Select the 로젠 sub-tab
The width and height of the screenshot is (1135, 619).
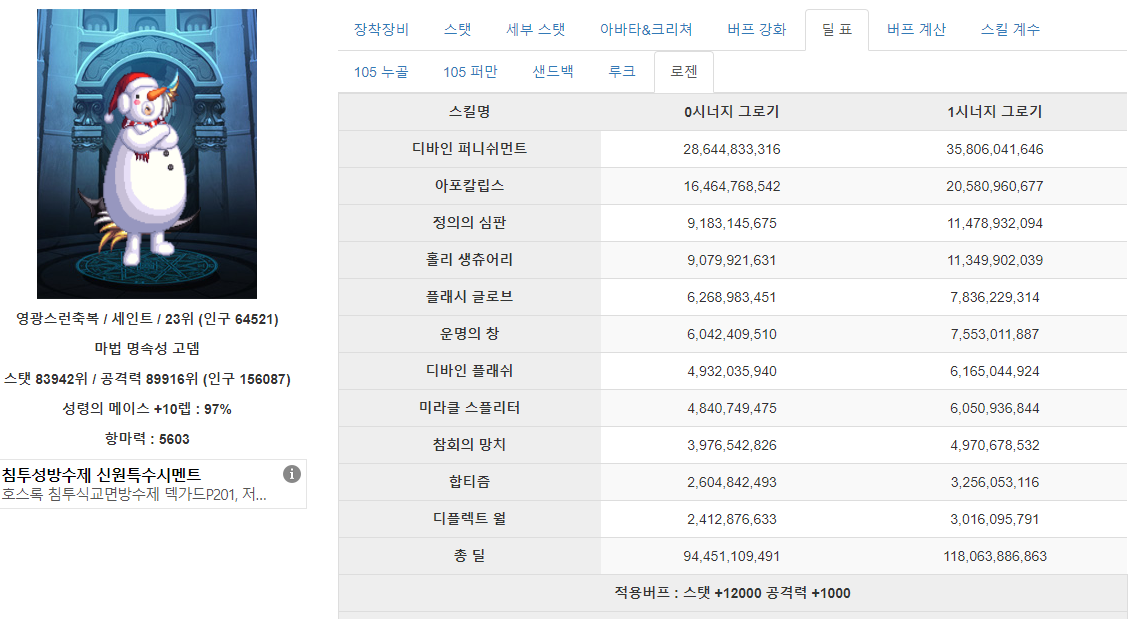pos(684,72)
